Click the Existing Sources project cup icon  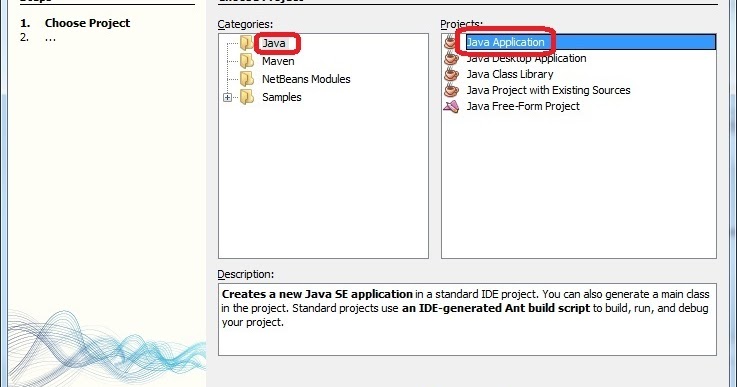tap(451, 90)
